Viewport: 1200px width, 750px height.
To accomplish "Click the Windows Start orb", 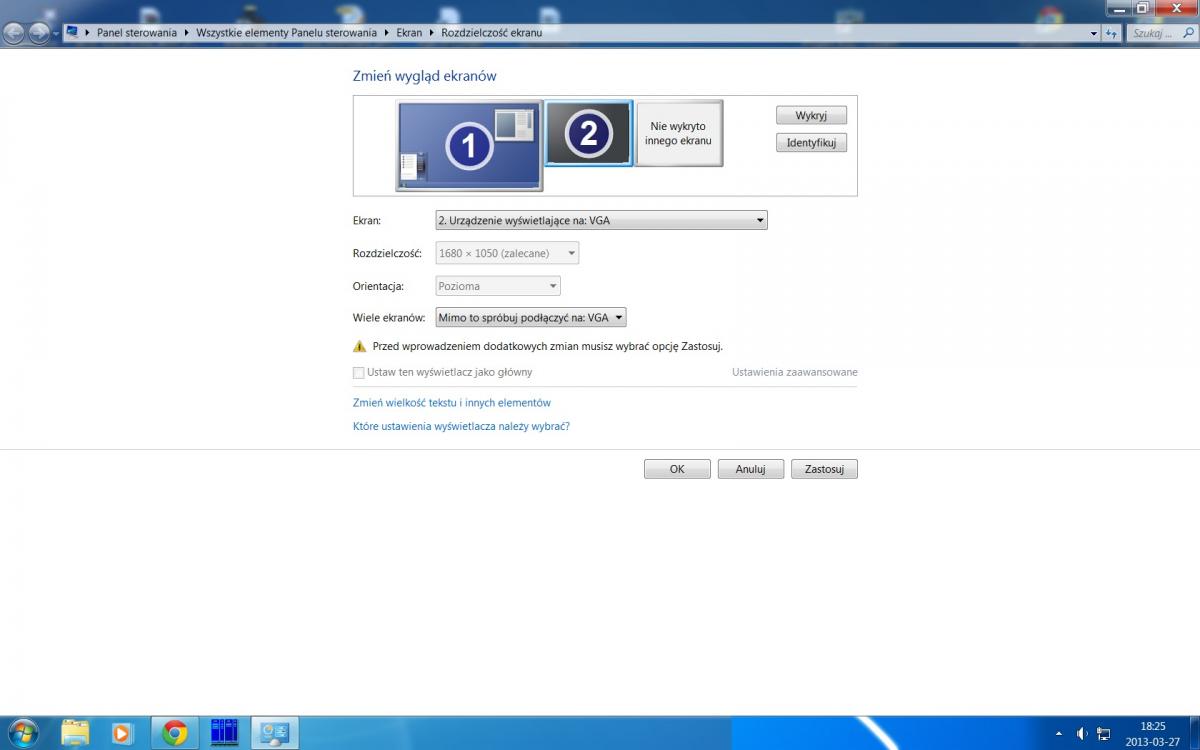I will tap(22, 733).
